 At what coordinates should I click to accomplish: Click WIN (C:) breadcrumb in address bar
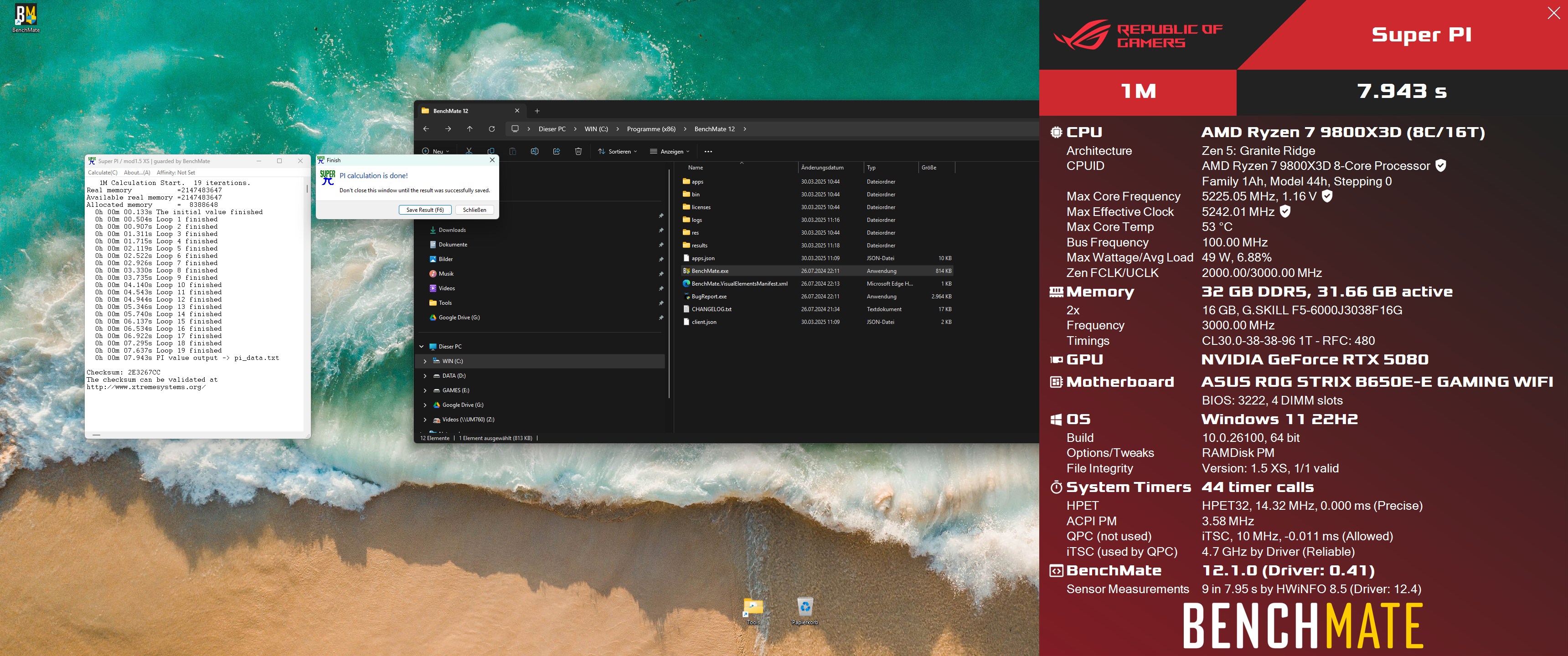click(x=596, y=129)
